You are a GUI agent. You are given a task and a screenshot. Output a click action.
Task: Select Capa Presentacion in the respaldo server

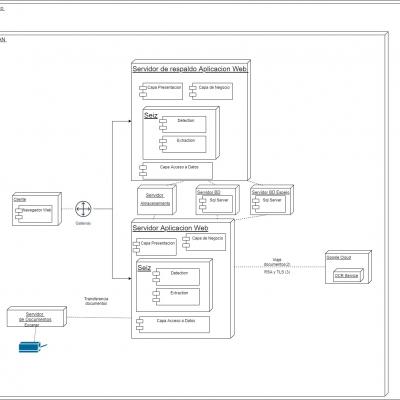pyautogui.click(x=161, y=91)
